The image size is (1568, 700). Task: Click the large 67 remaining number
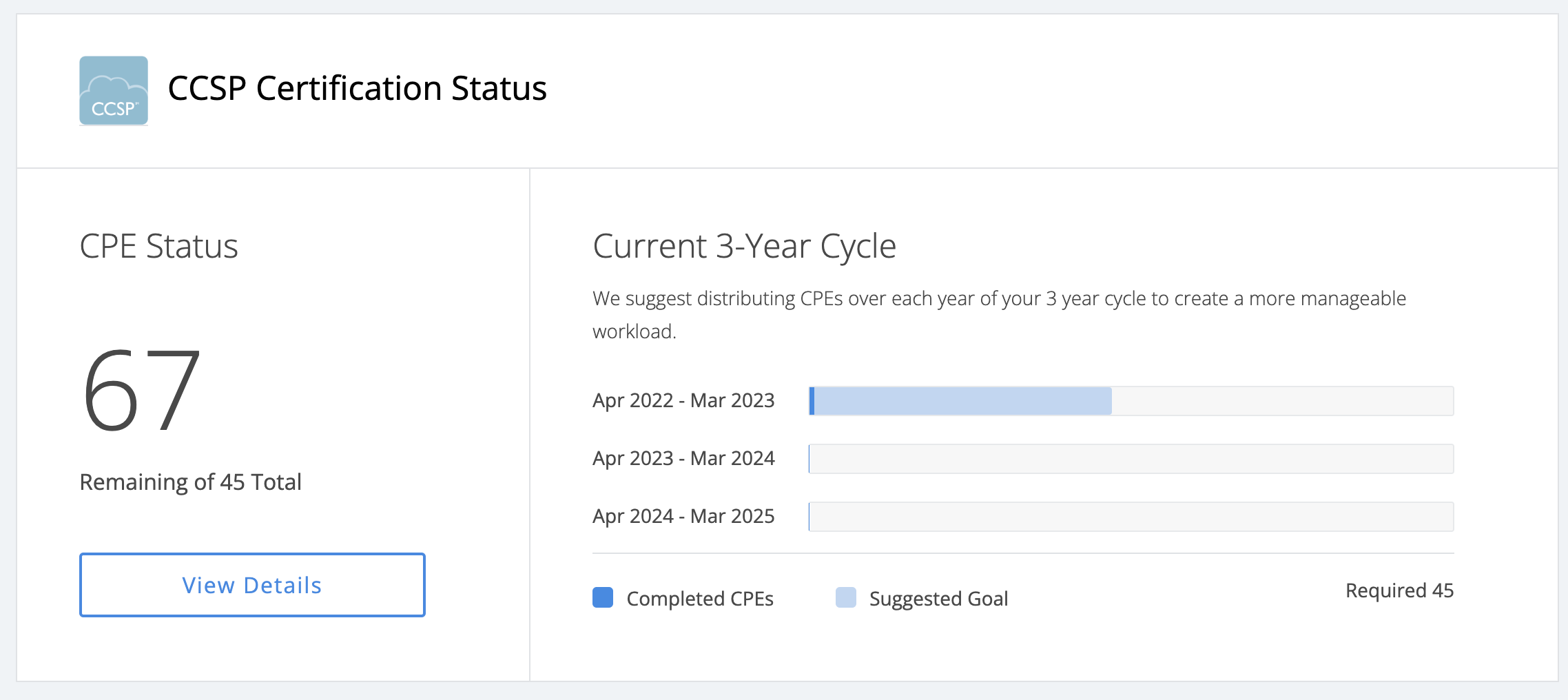pyautogui.click(x=141, y=391)
